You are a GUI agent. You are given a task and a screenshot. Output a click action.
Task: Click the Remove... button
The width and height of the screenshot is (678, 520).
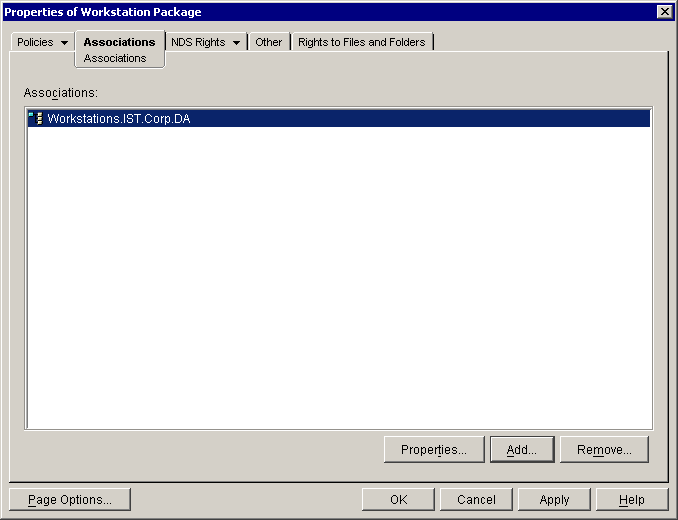pyautogui.click(x=604, y=450)
